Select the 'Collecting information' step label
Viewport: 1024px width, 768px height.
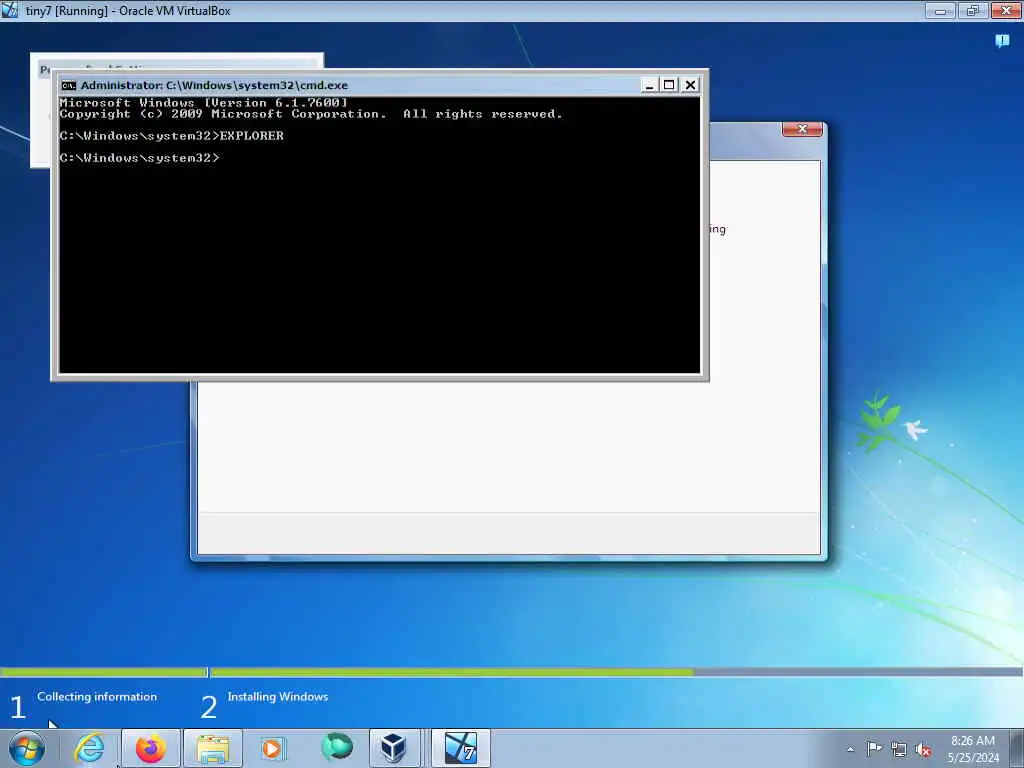tap(97, 697)
